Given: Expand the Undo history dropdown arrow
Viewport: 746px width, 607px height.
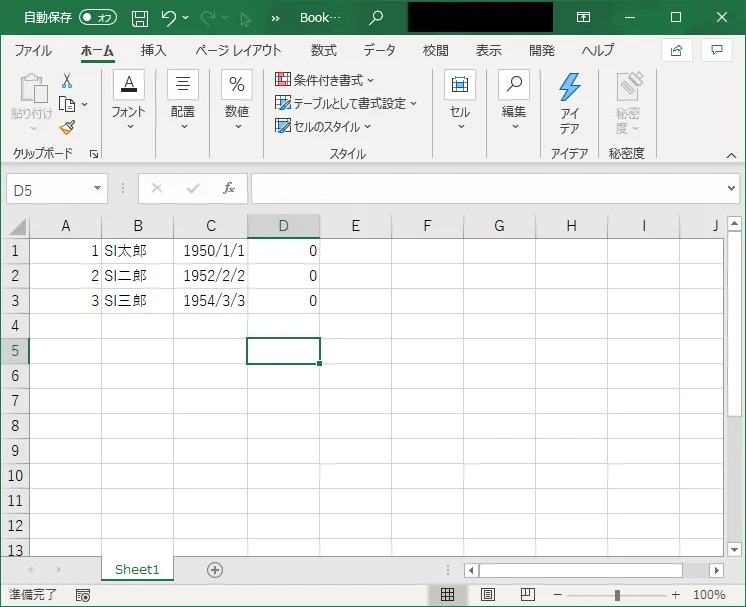Looking at the screenshot, I should tap(186, 18).
